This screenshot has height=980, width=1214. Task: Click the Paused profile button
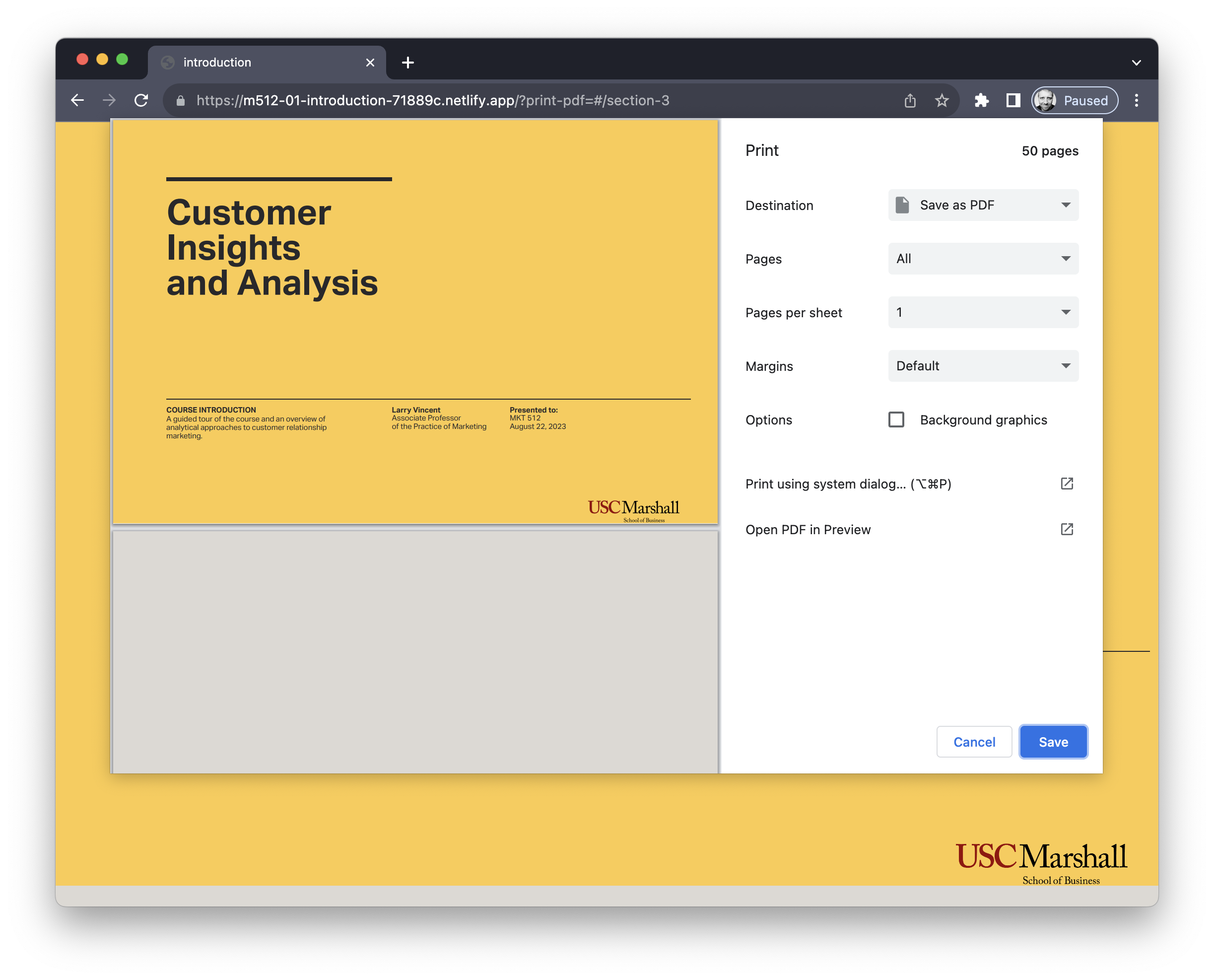[x=1075, y=100]
